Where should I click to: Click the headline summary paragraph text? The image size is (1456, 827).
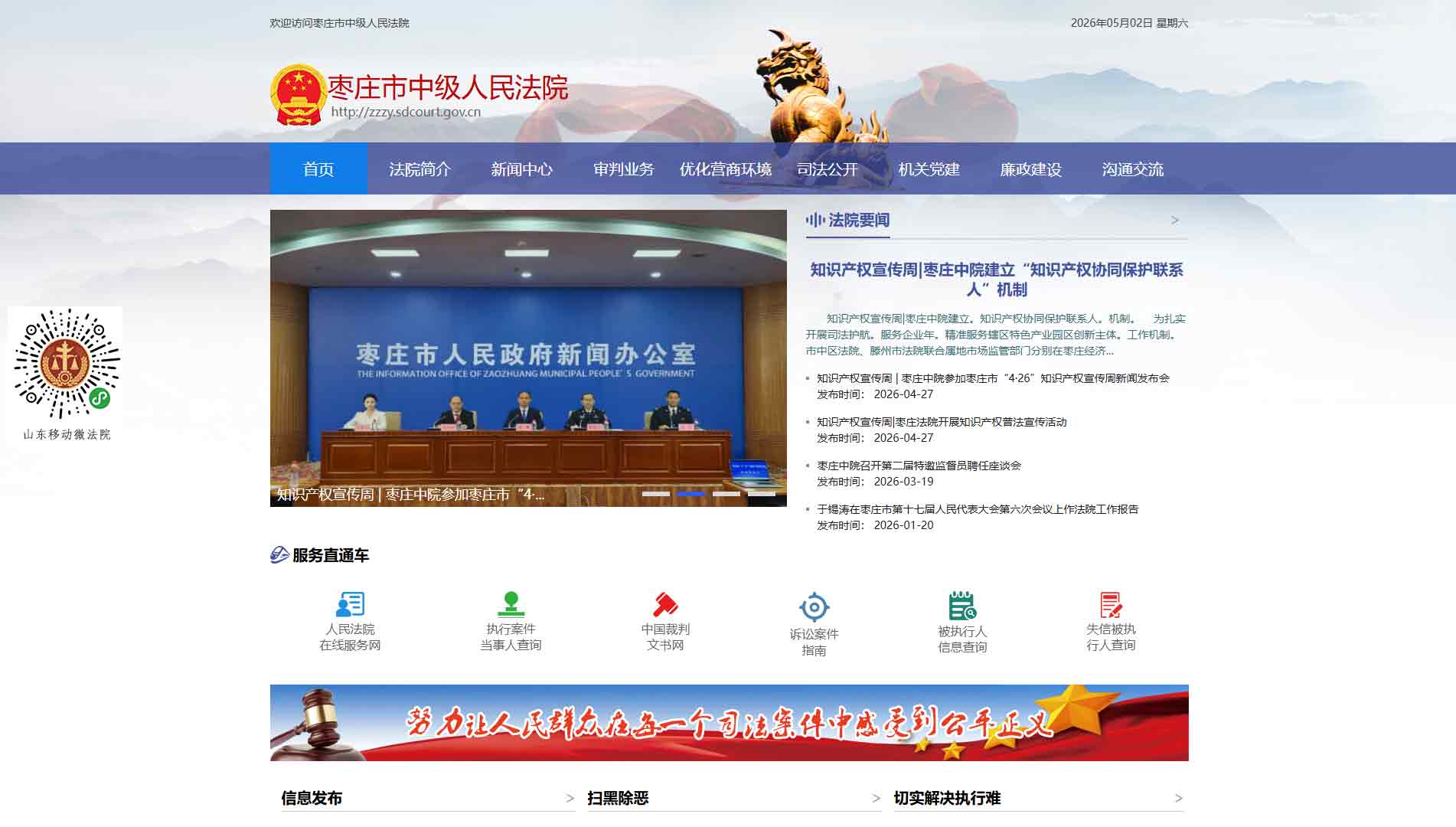(x=996, y=335)
